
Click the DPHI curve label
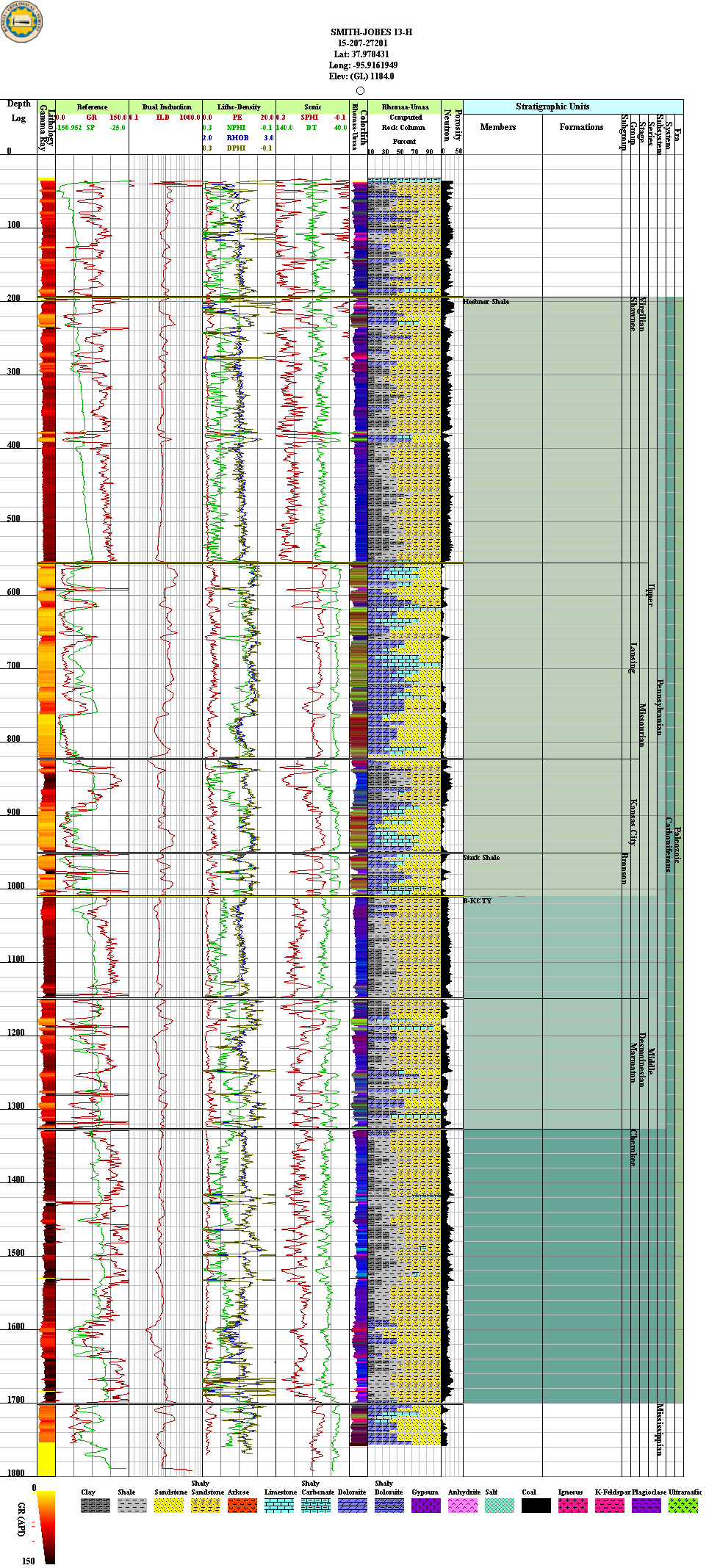236,148
